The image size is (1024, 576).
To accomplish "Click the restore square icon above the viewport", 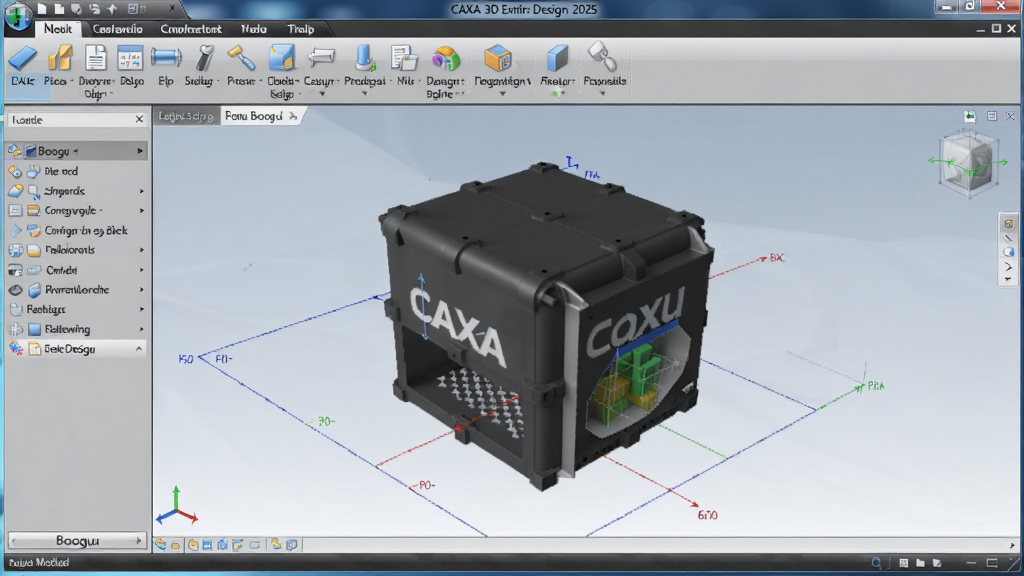I will point(992,116).
